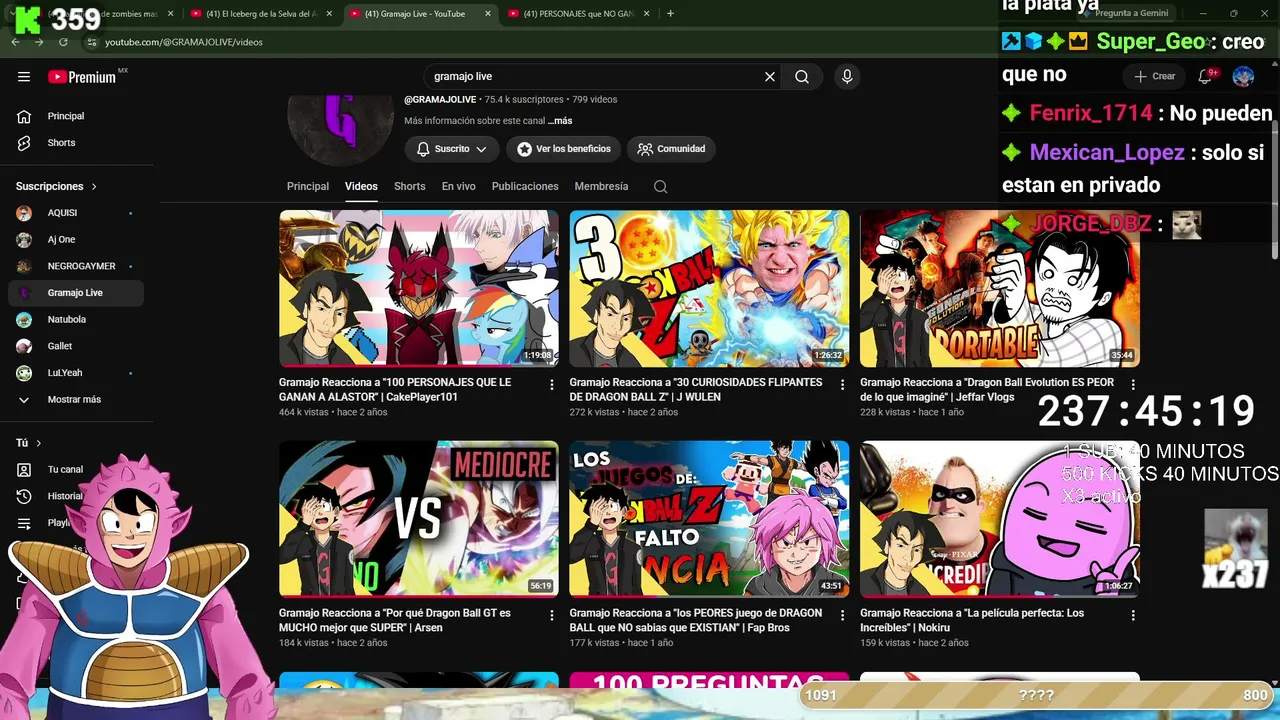
Task: Open the Gallet subscription channel
Action: (x=76, y=346)
